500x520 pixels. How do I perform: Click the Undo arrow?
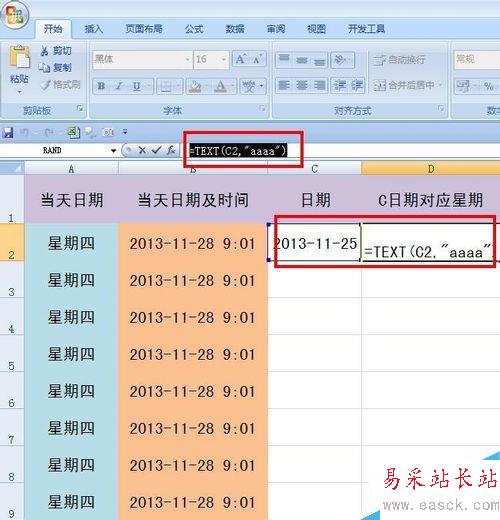(24, 132)
